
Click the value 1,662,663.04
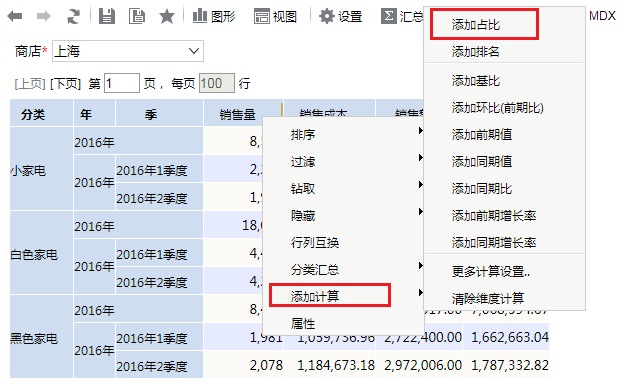[510, 337]
